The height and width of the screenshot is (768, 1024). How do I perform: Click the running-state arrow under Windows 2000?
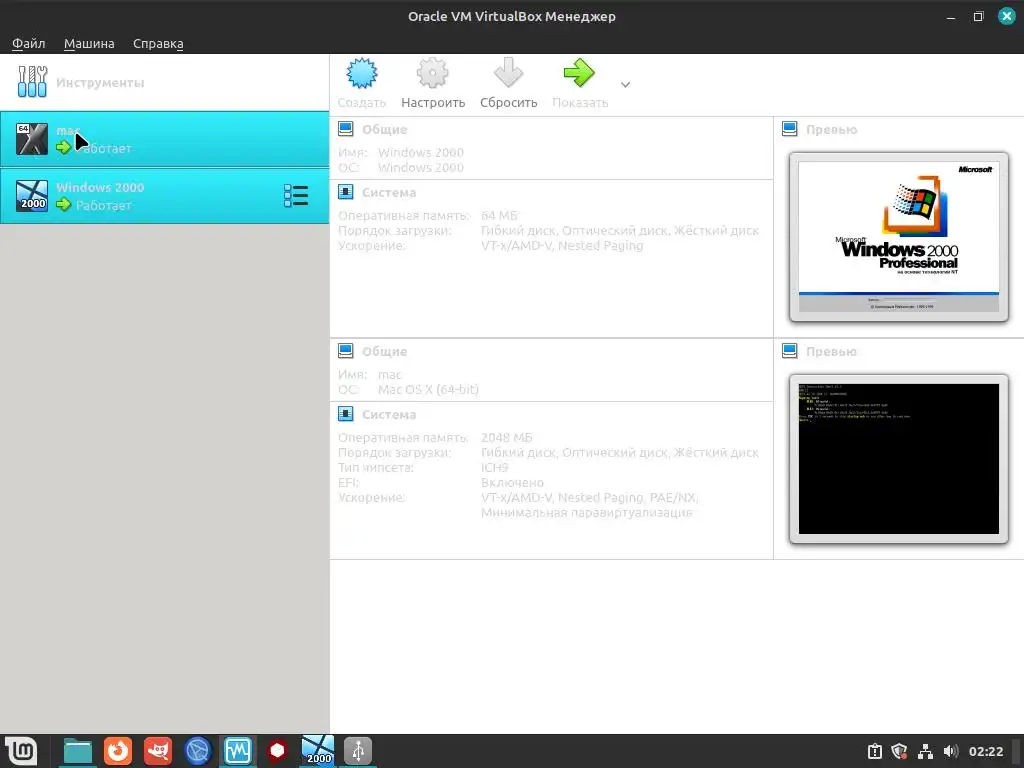[x=63, y=204]
